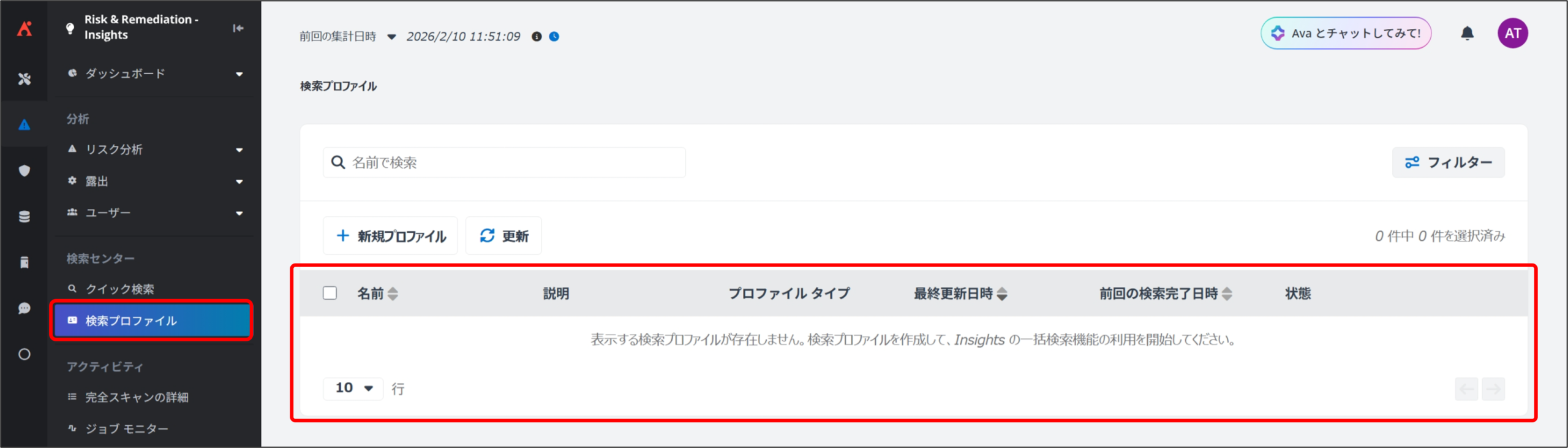Click the blue clock icon near timestamp
The image size is (1568, 448).
click(x=554, y=37)
